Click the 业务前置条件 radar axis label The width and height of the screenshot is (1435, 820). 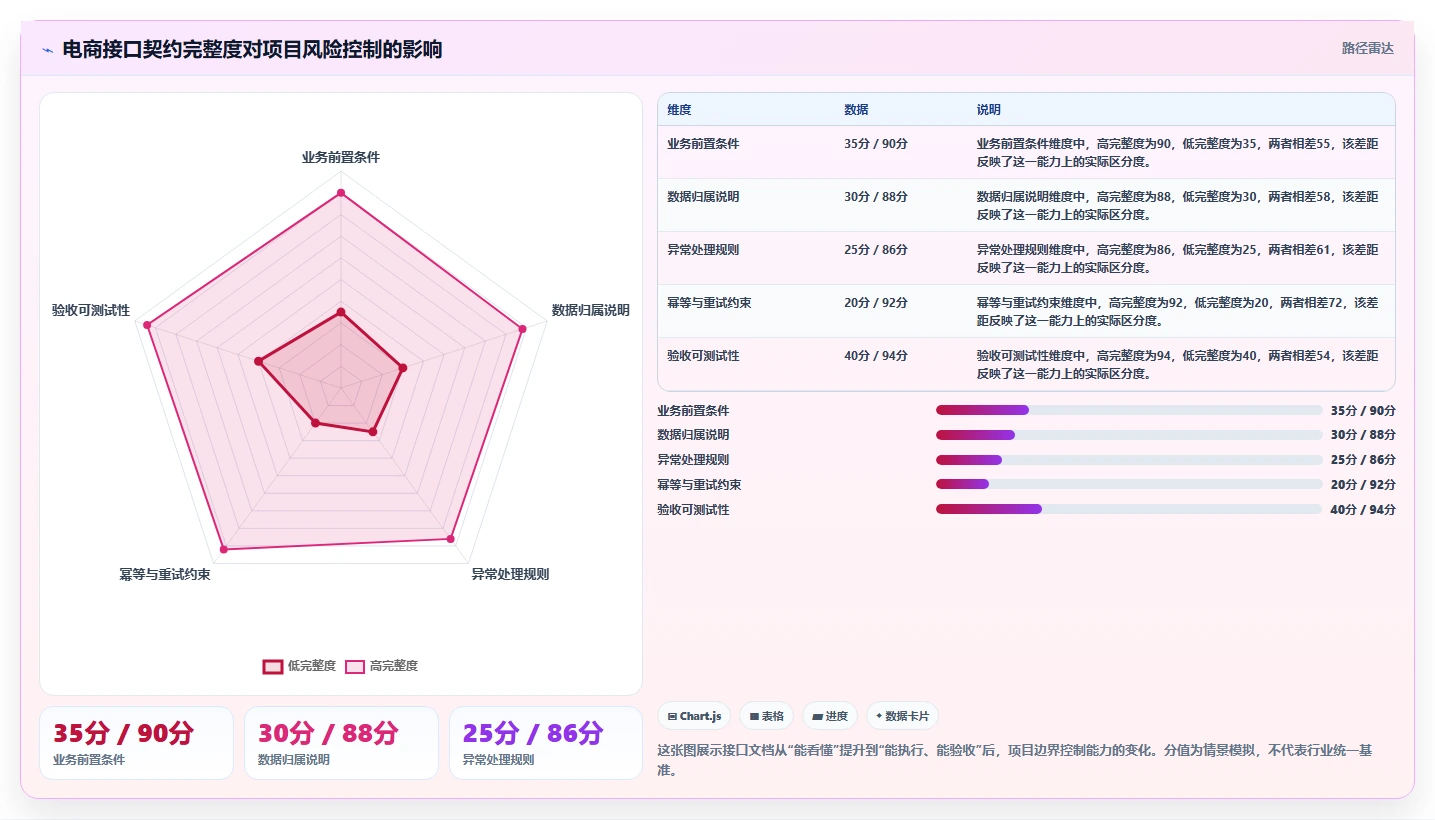(341, 157)
